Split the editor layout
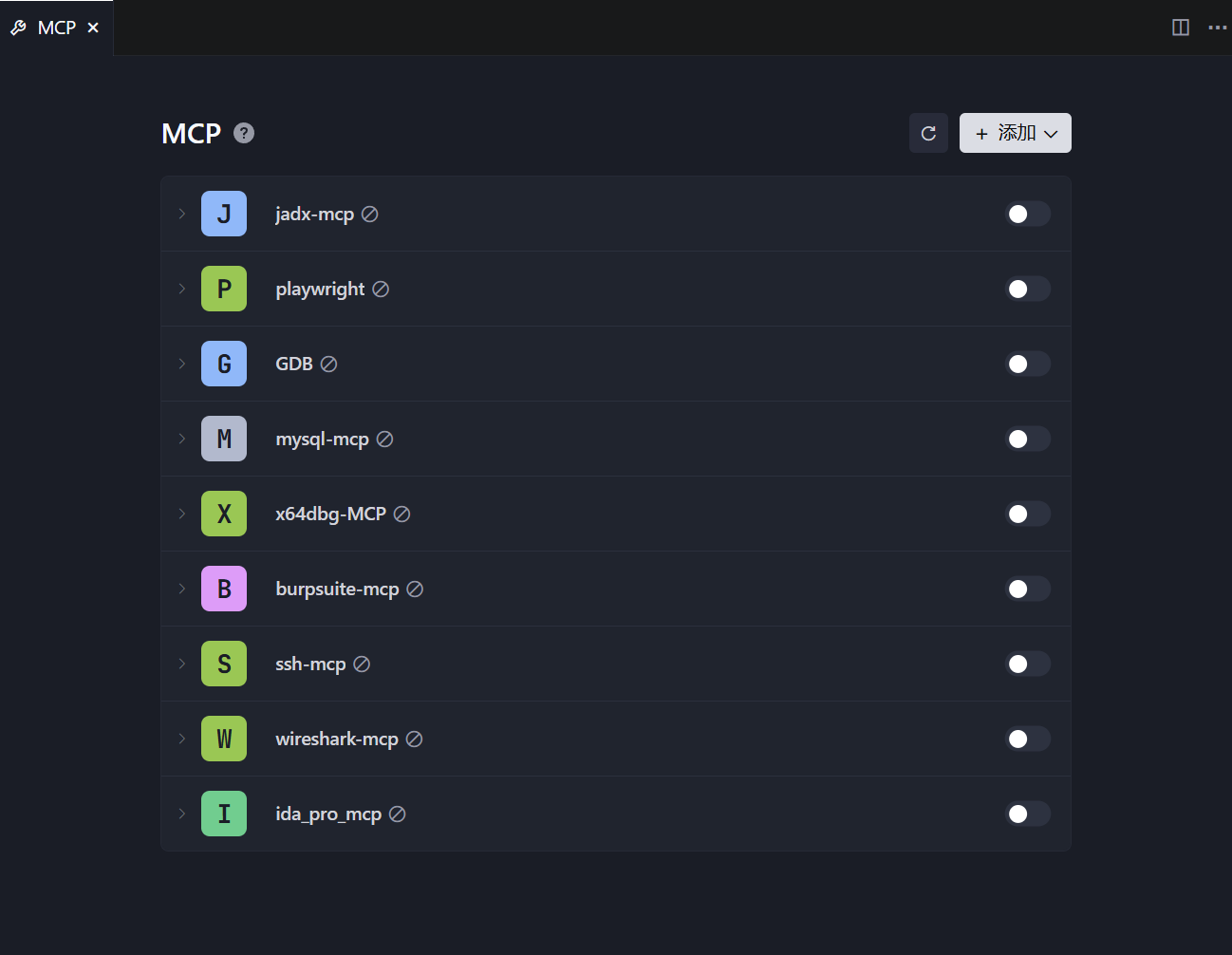This screenshot has width=1232, height=955. [1181, 28]
